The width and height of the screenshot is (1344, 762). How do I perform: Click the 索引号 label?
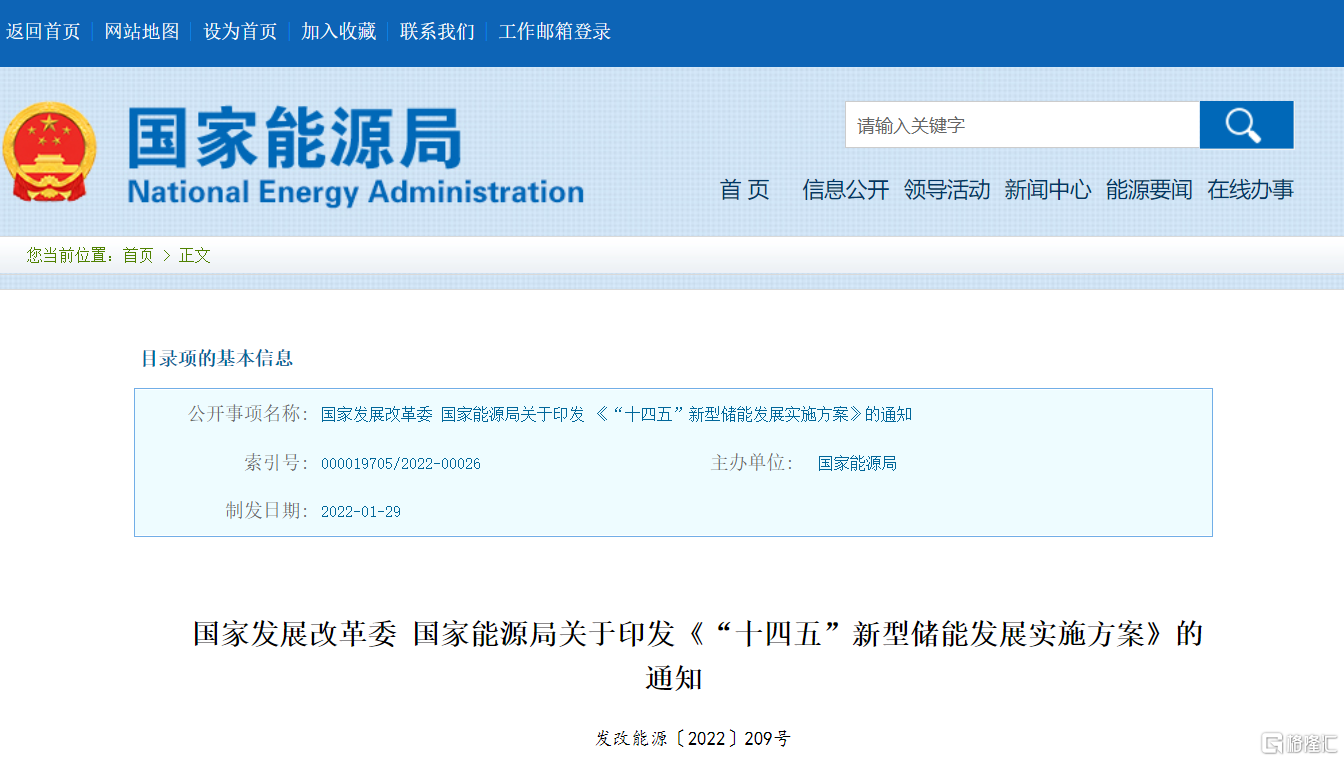[277, 463]
